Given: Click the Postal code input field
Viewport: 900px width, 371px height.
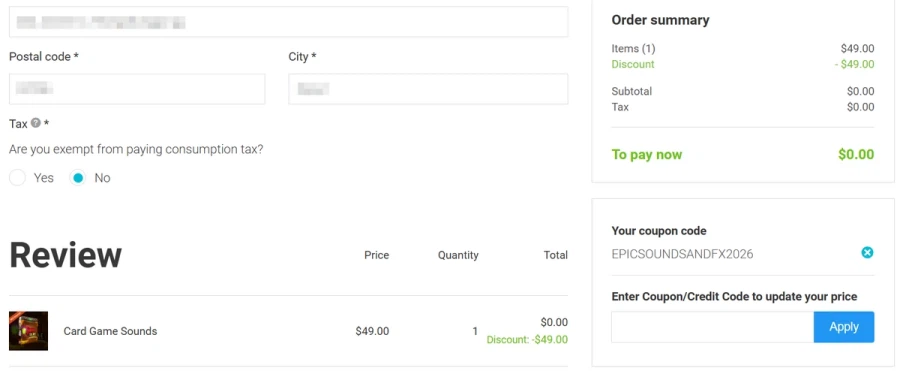Looking at the screenshot, I should pyautogui.click(x=137, y=89).
